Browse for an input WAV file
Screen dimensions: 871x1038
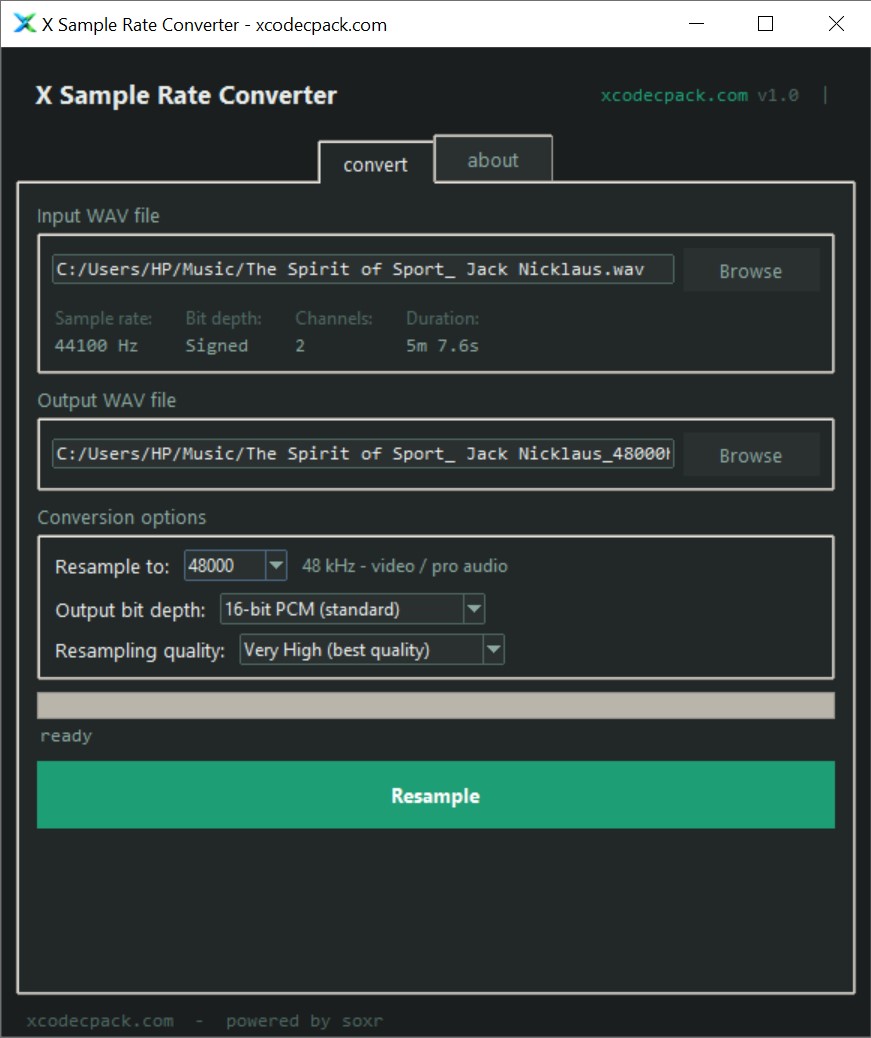coord(750,271)
